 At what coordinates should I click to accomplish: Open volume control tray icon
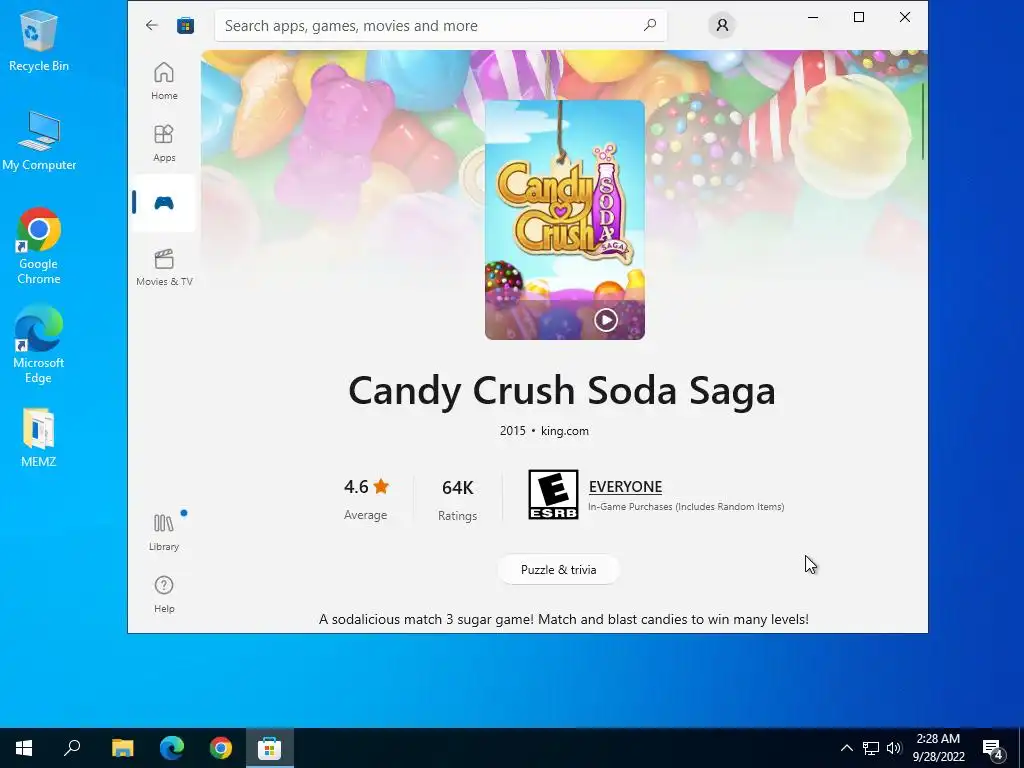pyautogui.click(x=894, y=748)
